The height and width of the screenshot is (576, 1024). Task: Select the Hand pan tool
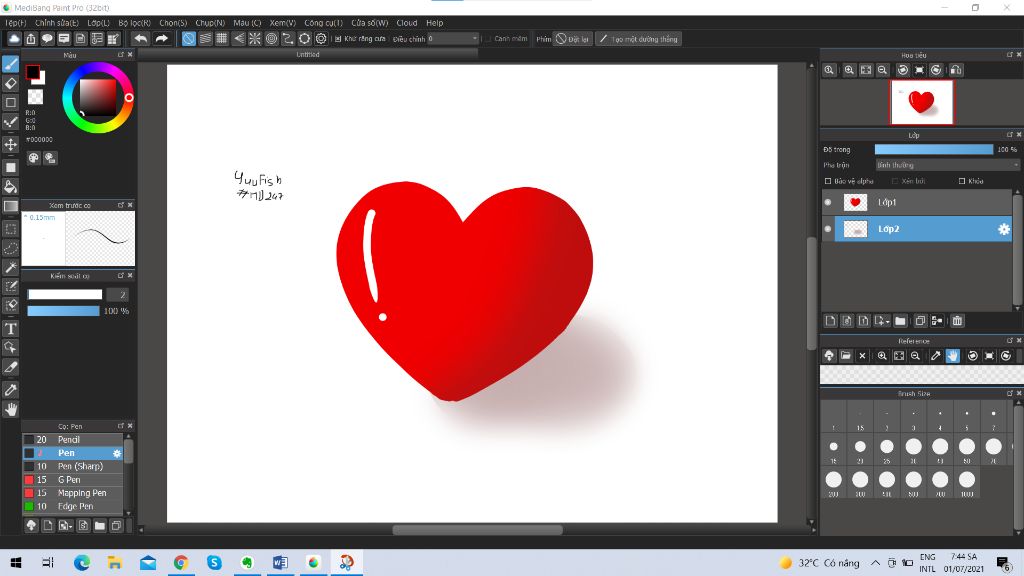[x=10, y=409]
